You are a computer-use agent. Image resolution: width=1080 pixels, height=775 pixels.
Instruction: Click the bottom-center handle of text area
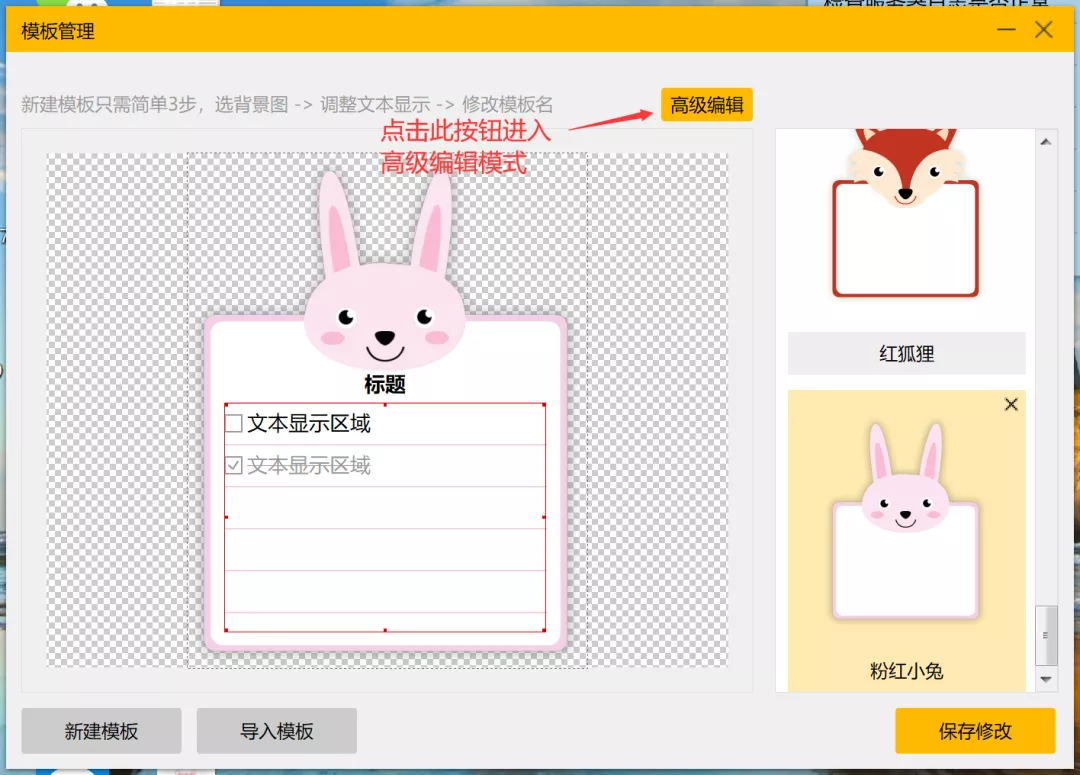click(385, 630)
